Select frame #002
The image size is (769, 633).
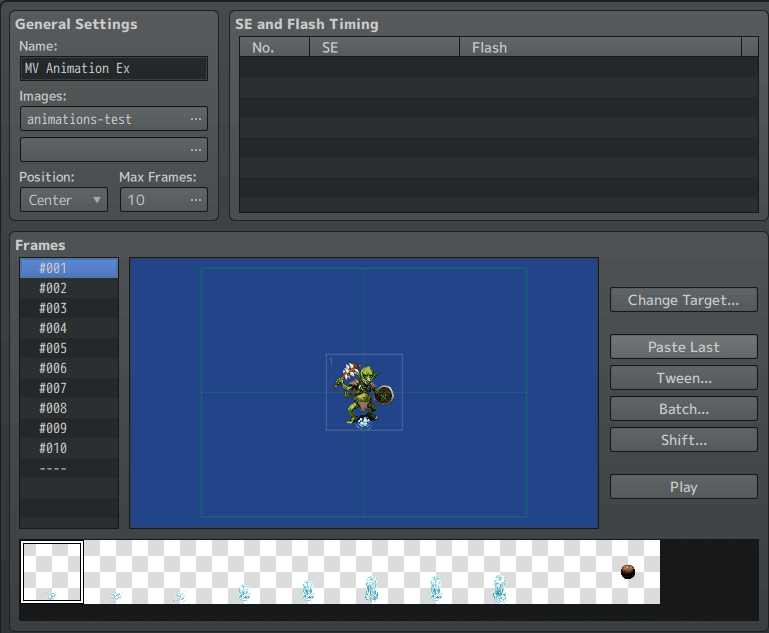(69, 288)
